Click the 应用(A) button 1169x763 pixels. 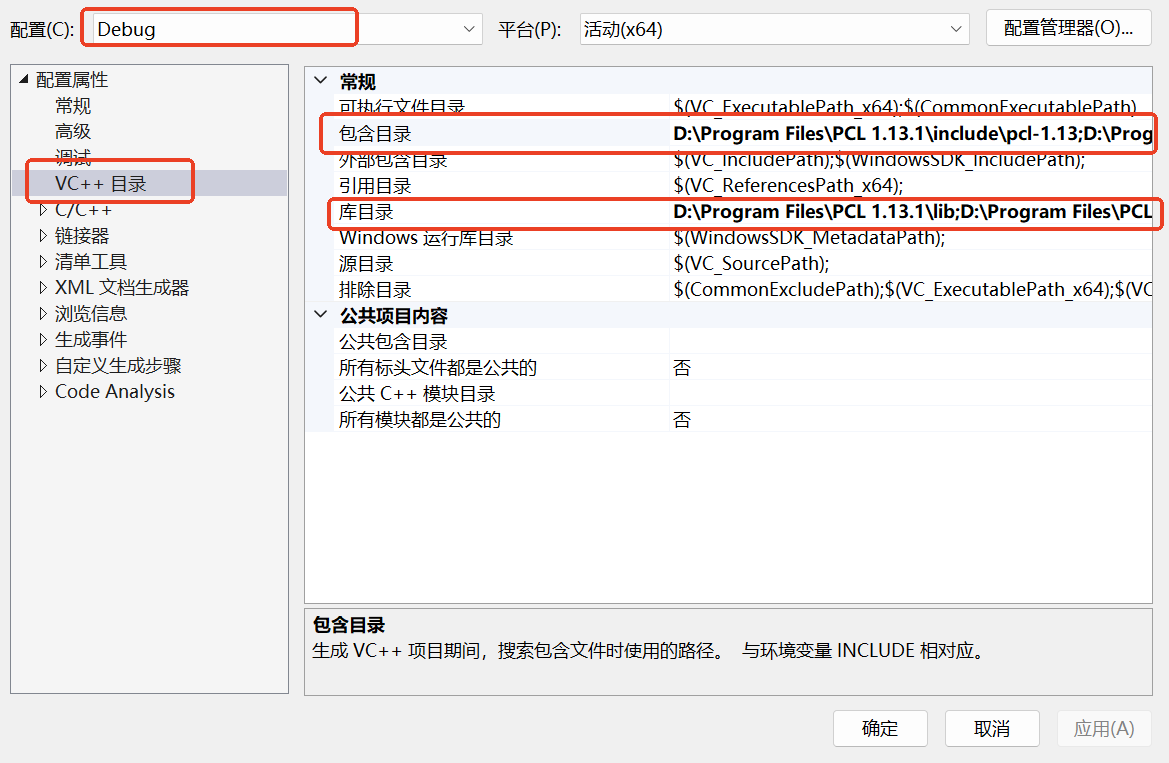click(x=1104, y=728)
